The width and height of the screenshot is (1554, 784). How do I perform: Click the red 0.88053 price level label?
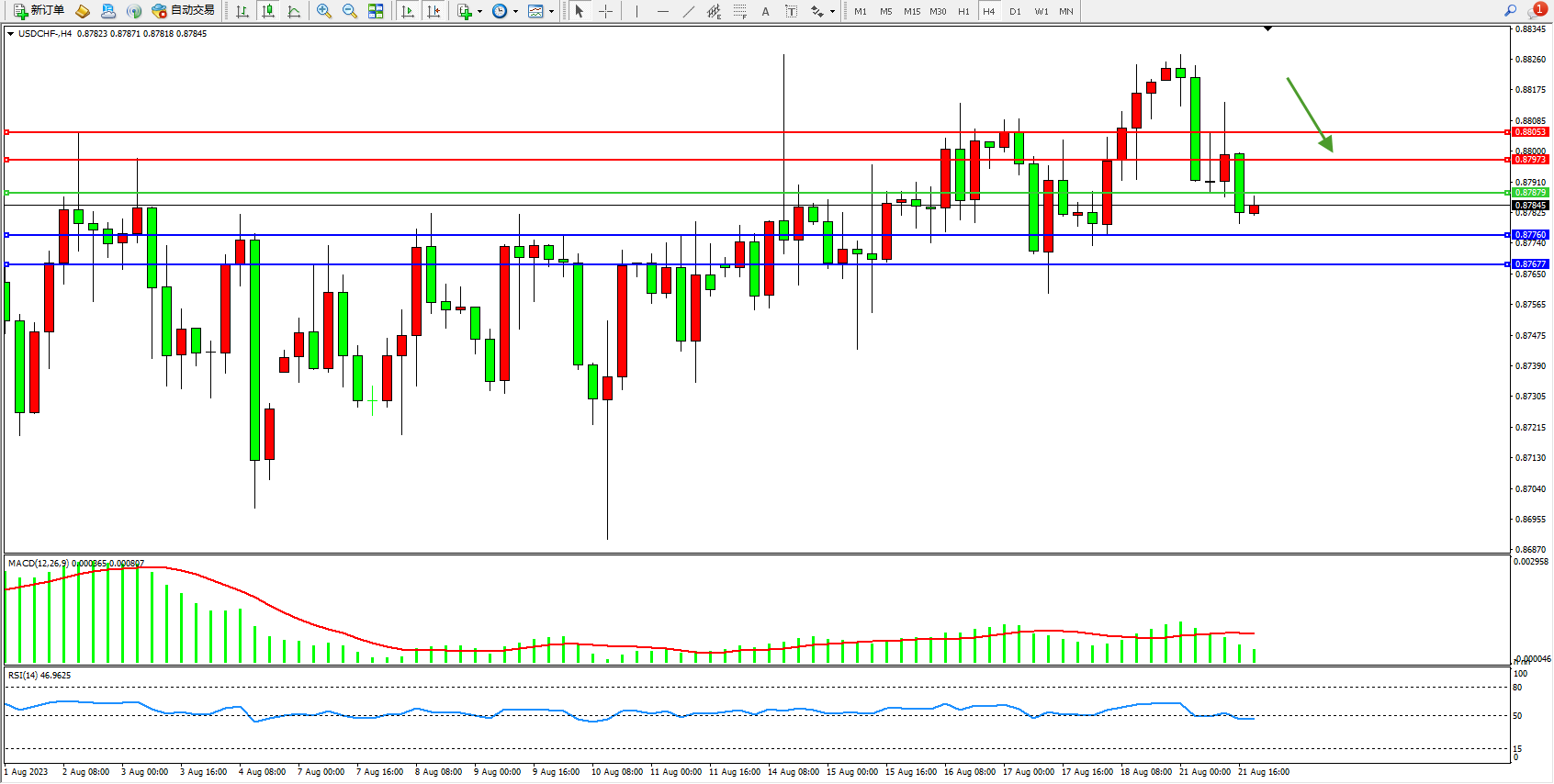(x=1530, y=132)
